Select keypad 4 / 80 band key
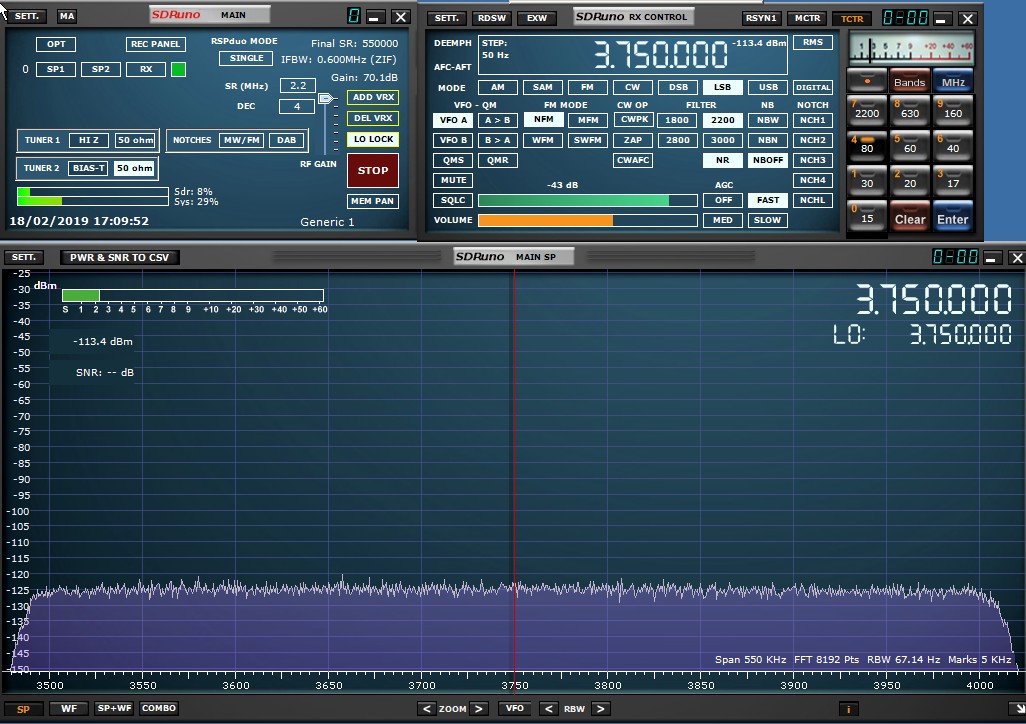The height and width of the screenshot is (724, 1026). [x=867, y=145]
